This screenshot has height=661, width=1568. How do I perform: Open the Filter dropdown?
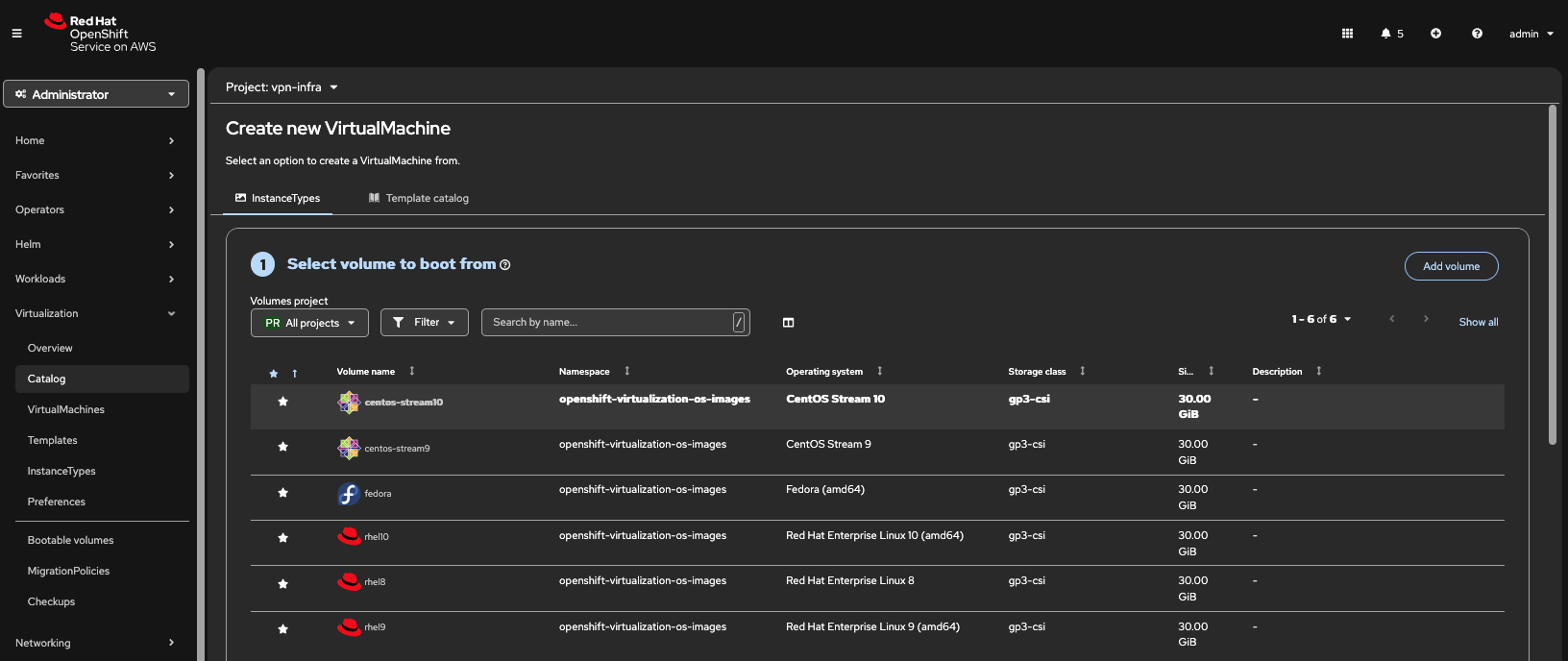(x=425, y=323)
